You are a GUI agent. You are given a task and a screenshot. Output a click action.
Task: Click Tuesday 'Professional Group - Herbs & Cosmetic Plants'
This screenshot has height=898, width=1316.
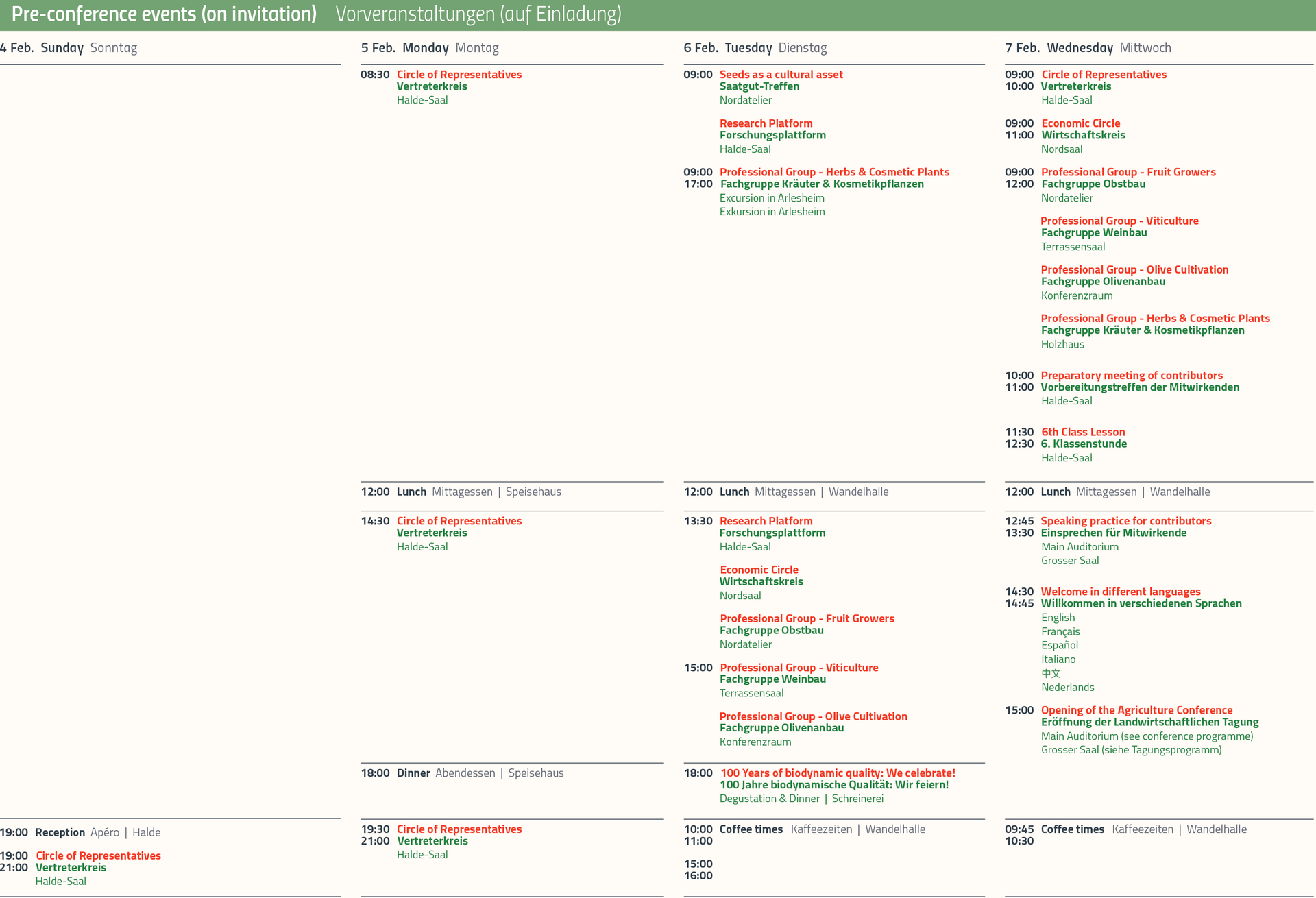click(834, 172)
